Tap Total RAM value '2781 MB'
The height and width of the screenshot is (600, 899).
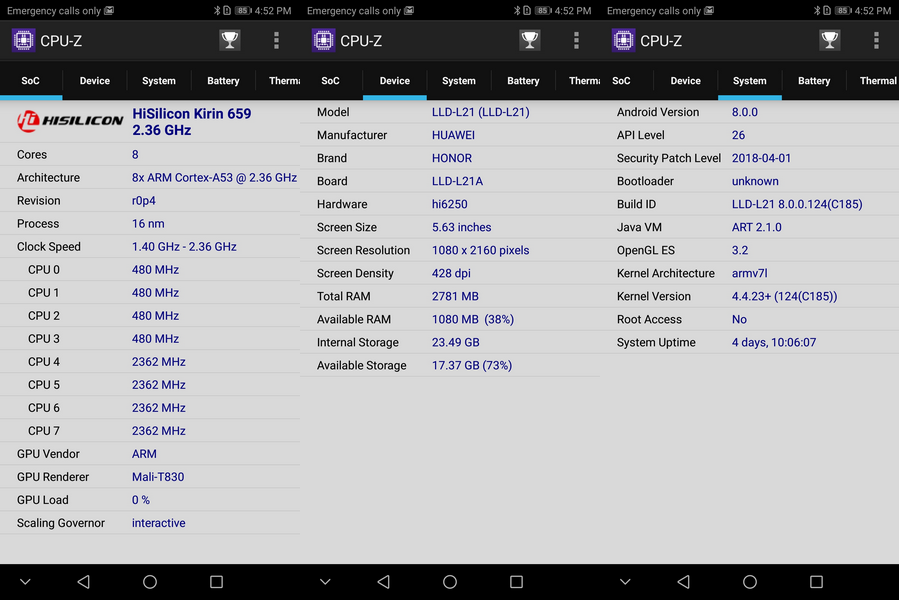455,297
